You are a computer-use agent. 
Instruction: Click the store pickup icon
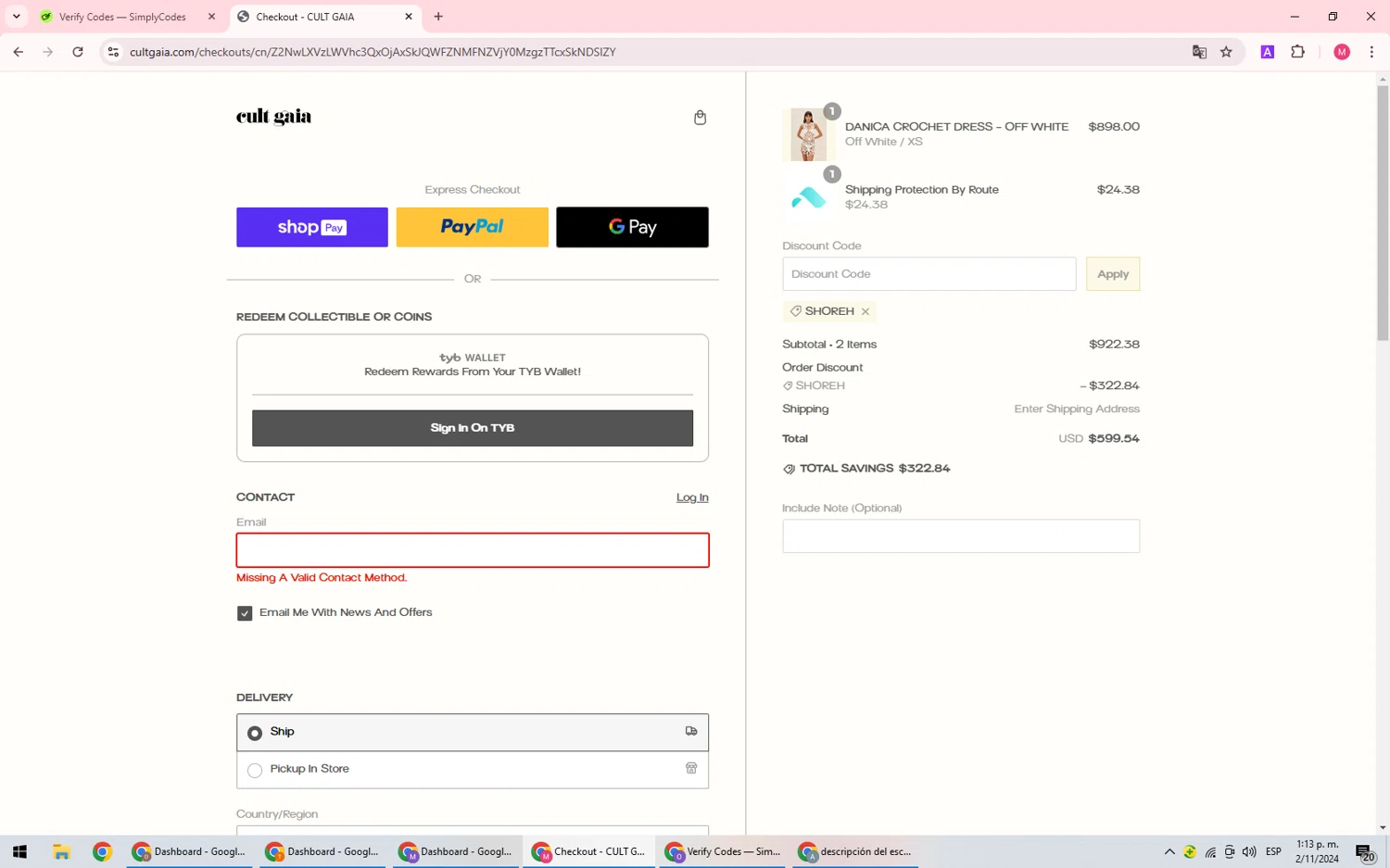click(691, 768)
